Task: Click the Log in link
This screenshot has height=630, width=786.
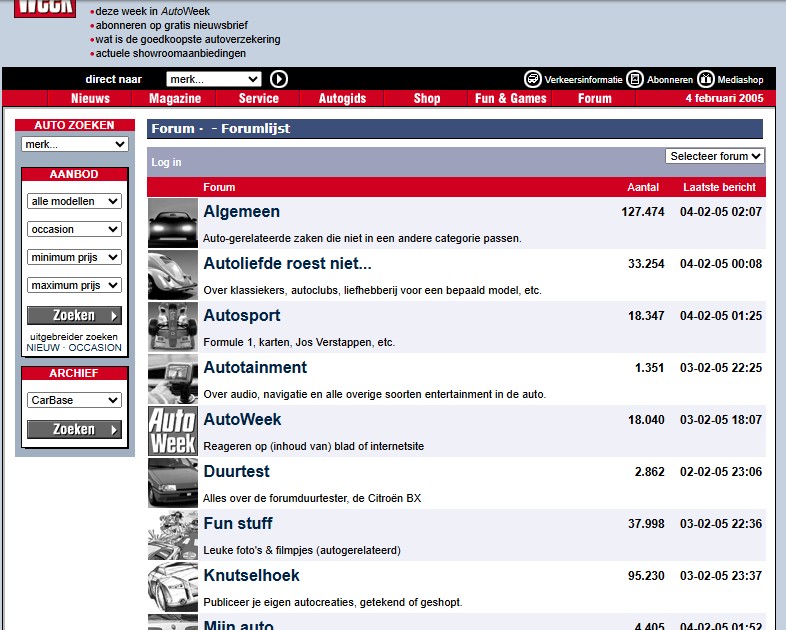Action: coord(166,162)
